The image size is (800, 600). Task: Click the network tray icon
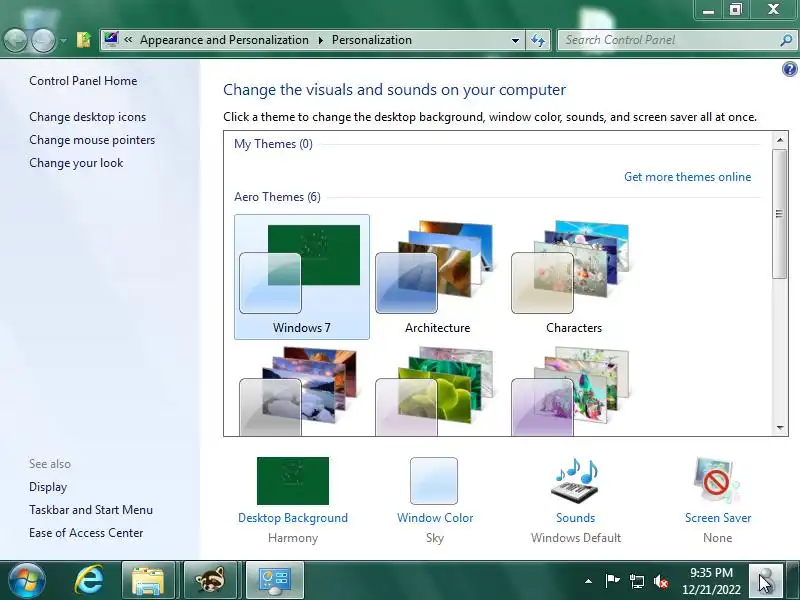point(636,581)
